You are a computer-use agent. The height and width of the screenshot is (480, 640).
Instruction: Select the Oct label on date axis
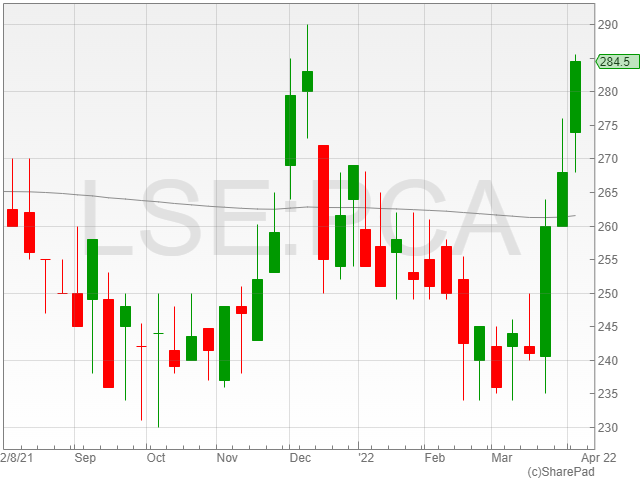click(x=155, y=457)
